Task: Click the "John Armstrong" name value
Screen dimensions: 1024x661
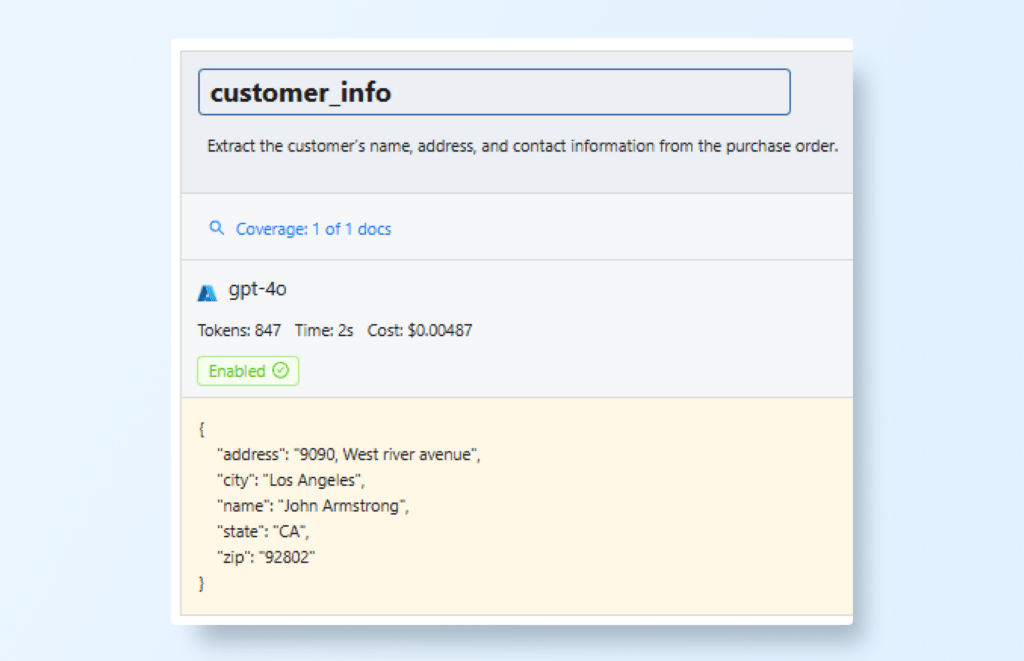Action: 342,507
